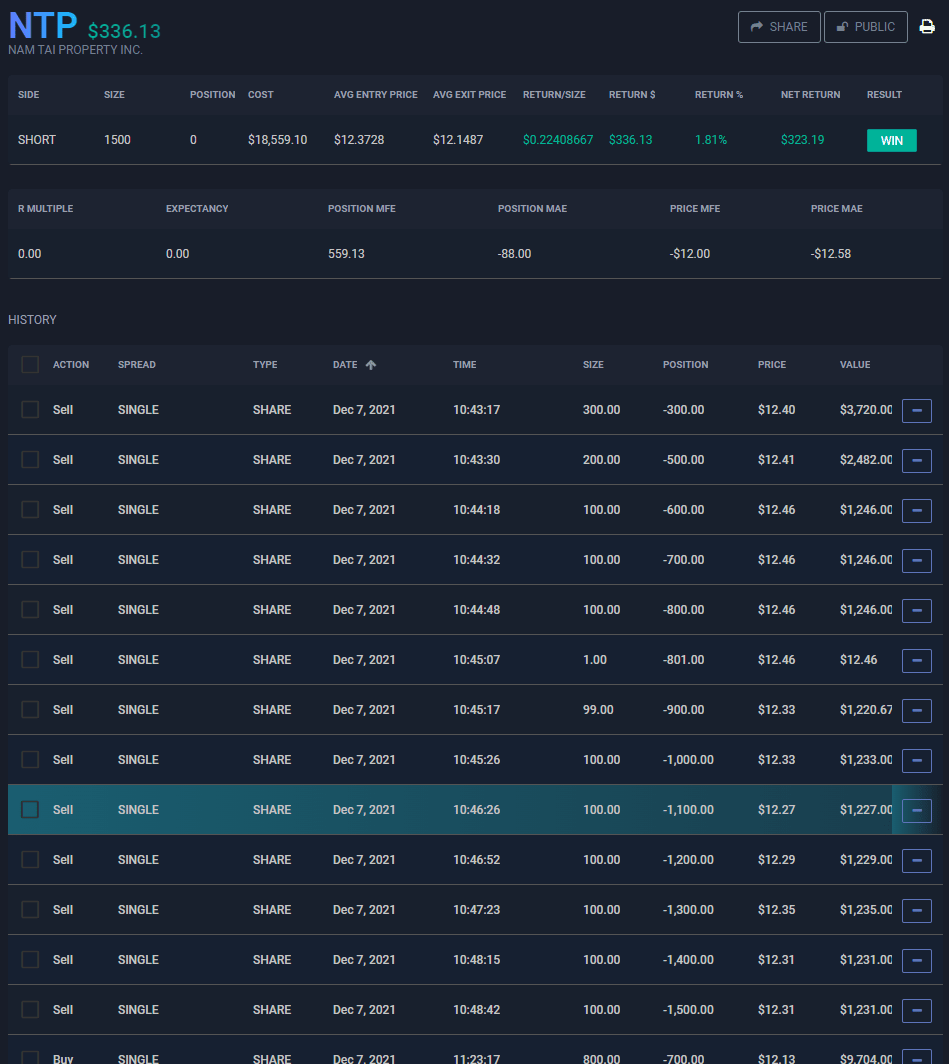
Task: Remove the 10:43:30 execution with minus icon
Action: tap(916, 461)
